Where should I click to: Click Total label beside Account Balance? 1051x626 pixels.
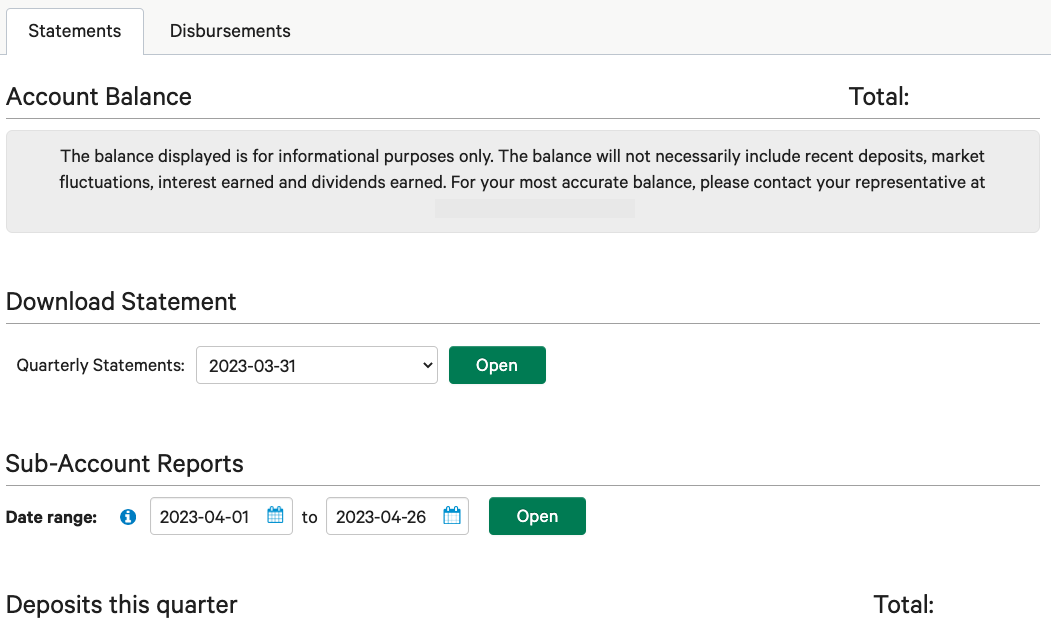point(878,97)
